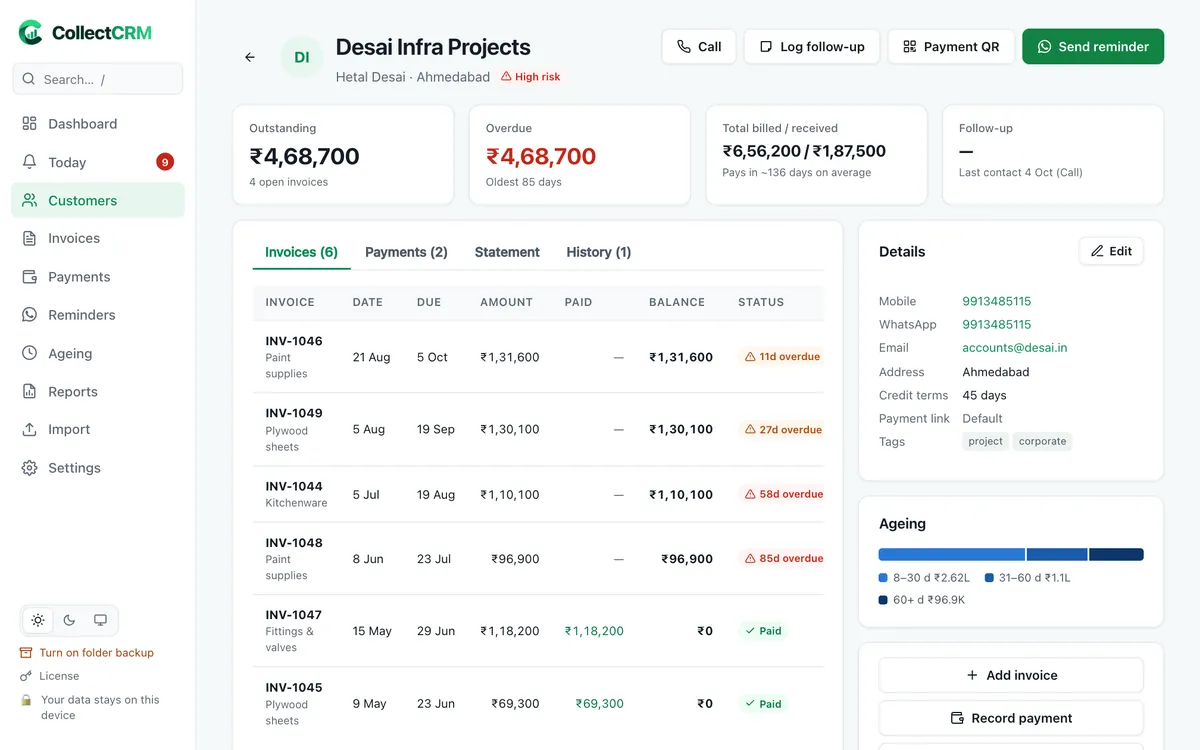Click the CollectCRM logo icon
Screen dimensions: 1200x750
coord(32,33)
